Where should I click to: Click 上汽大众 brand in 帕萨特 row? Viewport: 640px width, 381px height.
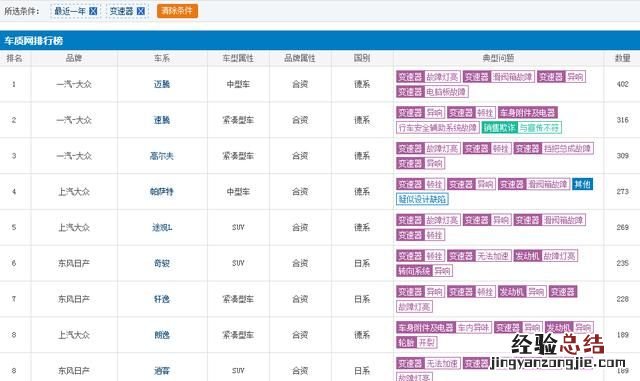tap(74, 192)
